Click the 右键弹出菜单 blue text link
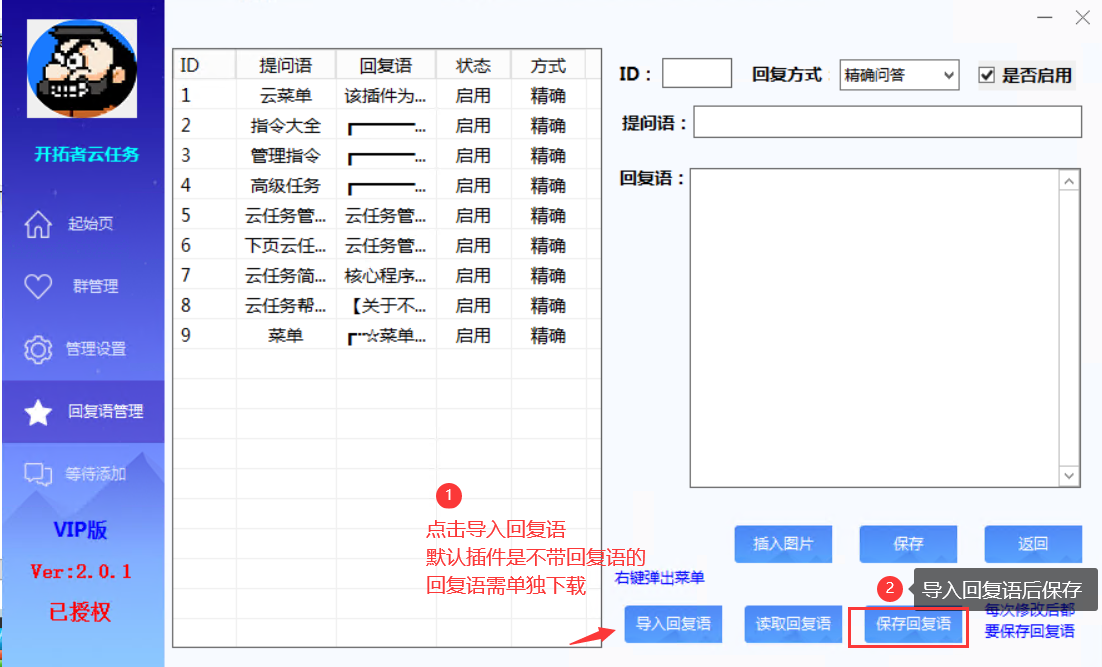This screenshot has width=1102, height=667. click(x=660, y=578)
